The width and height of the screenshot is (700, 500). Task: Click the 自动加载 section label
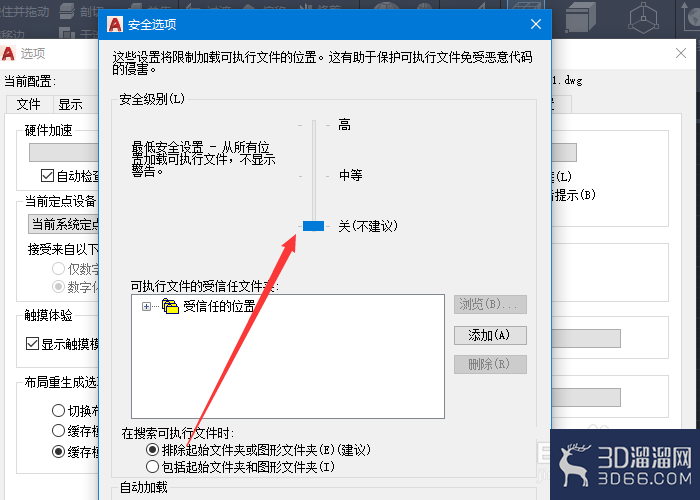coord(143,488)
